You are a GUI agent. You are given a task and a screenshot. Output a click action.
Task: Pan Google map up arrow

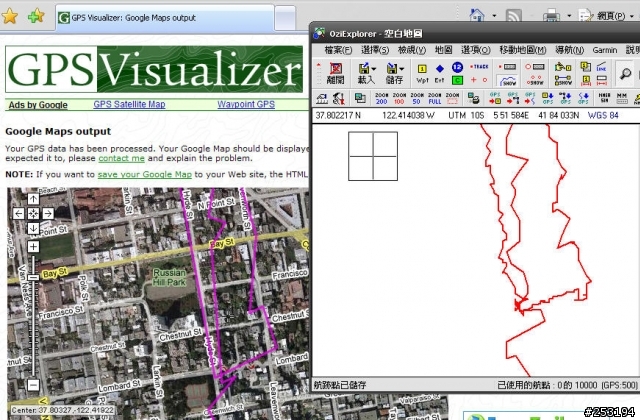click(33, 199)
